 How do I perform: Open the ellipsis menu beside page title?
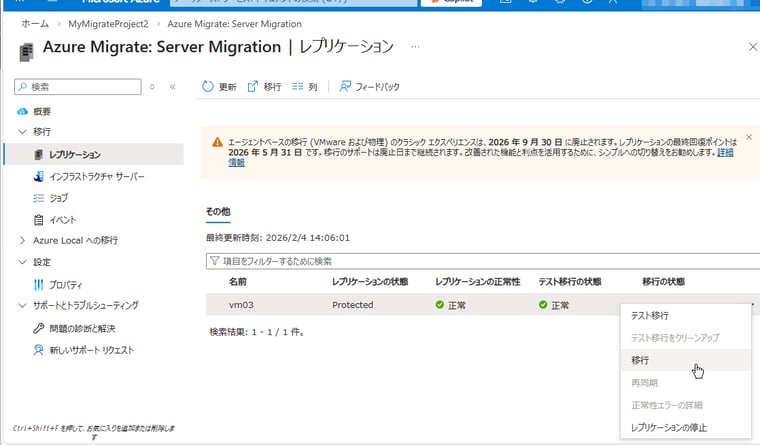coord(415,47)
